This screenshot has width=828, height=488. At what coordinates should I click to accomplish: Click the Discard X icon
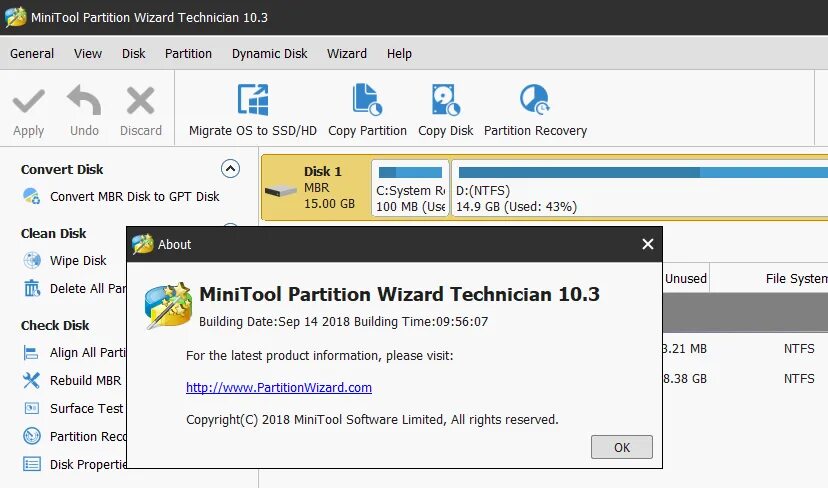[x=140, y=100]
